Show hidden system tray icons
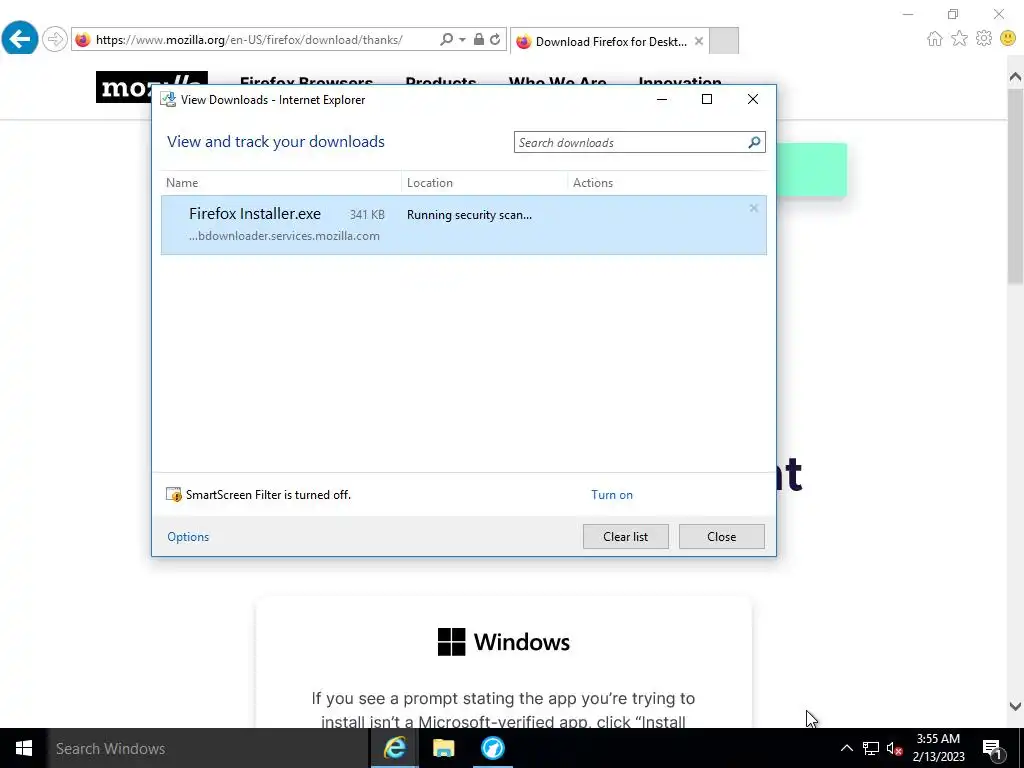Viewport: 1024px width, 768px height. click(846, 748)
